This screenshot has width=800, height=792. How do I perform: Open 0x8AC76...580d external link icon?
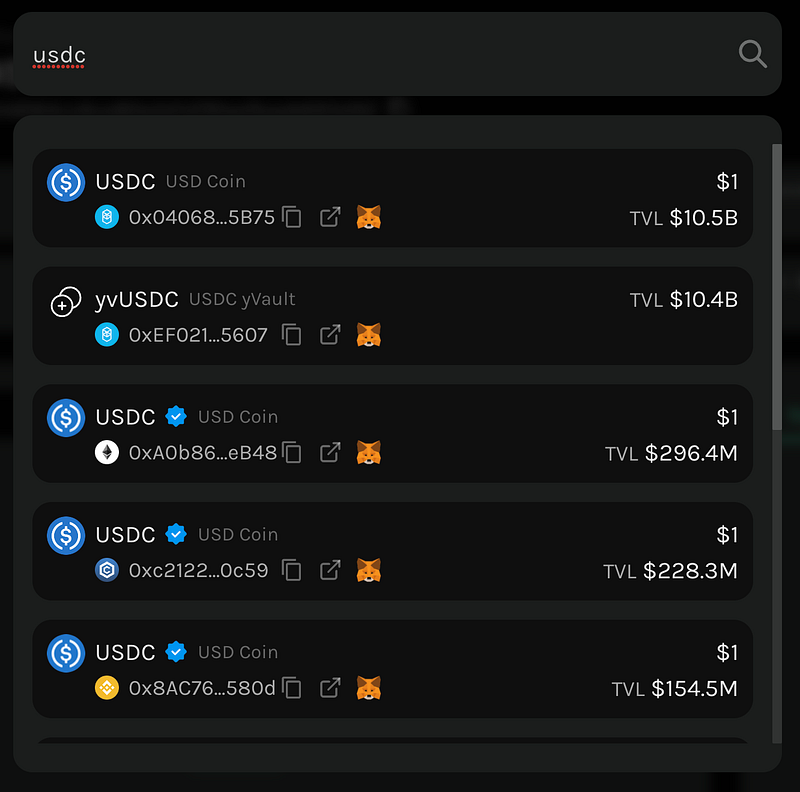pos(330,688)
